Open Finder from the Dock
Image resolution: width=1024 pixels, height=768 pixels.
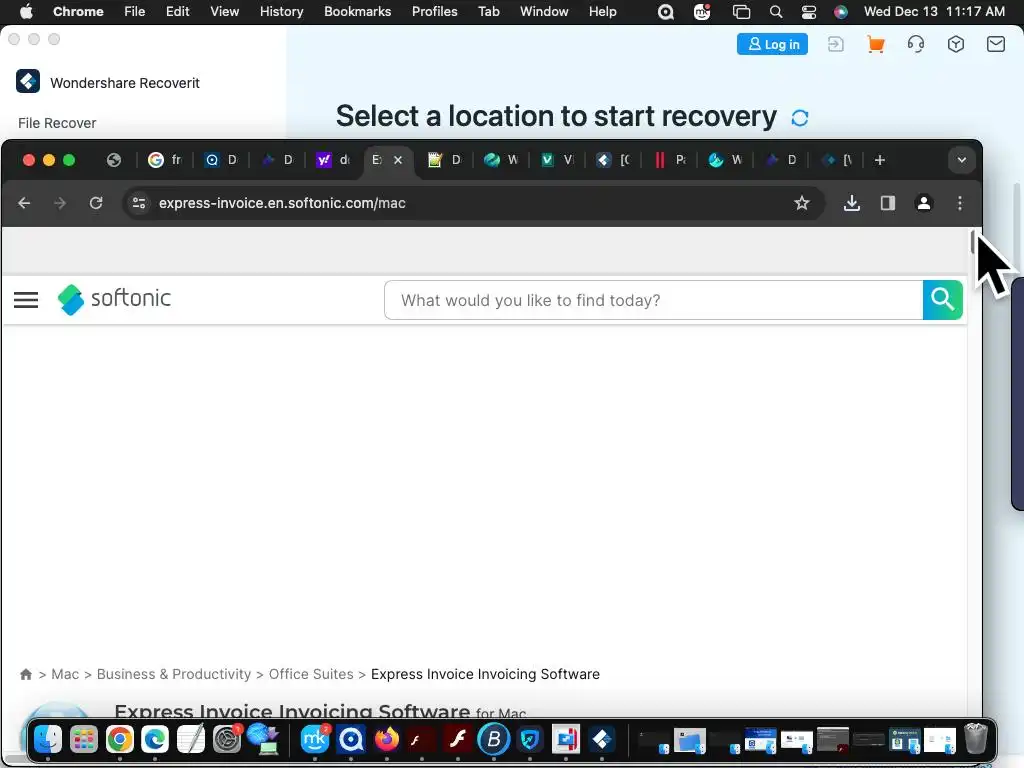coord(48,739)
